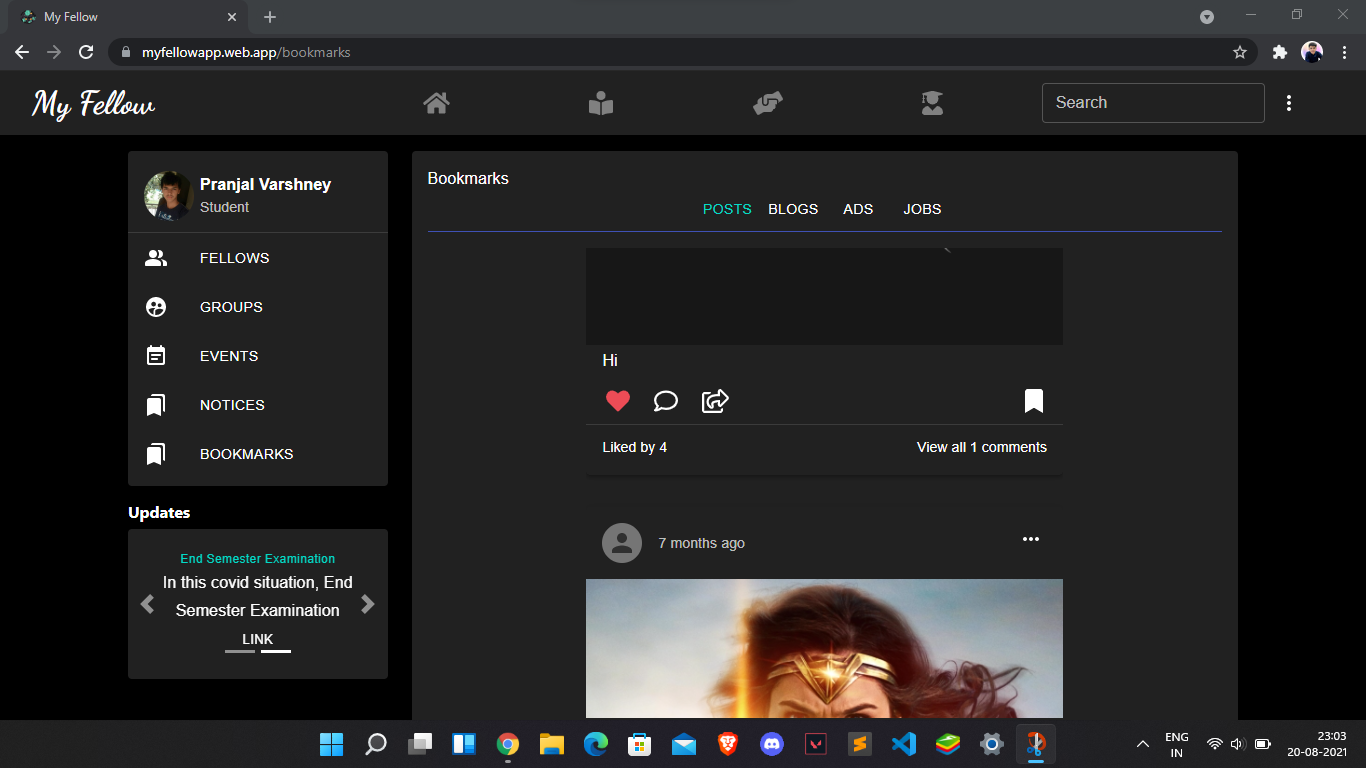Click the Search input field
The image size is (1366, 768).
coord(1153,103)
